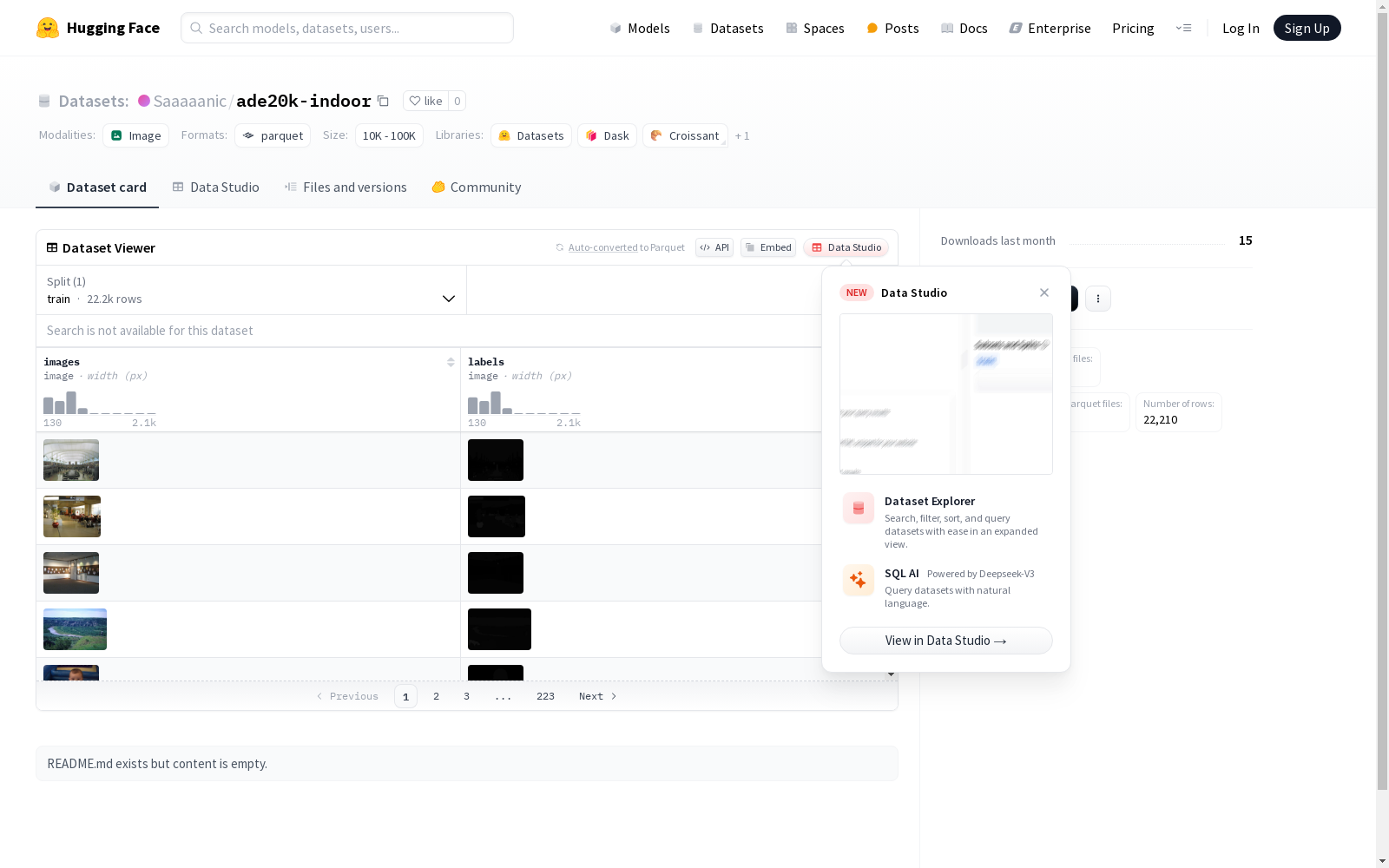This screenshot has width=1389, height=868.
Task: Click the Datasets stack icon before title
Action: 44,101
